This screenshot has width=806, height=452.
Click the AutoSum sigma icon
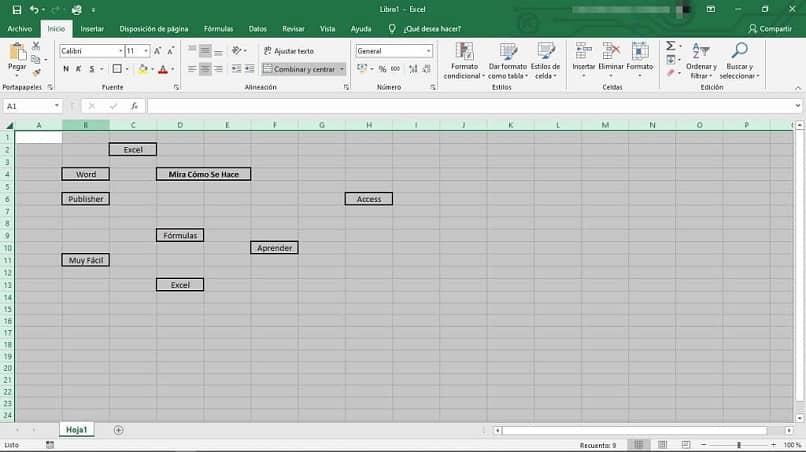click(x=671, y=46)
